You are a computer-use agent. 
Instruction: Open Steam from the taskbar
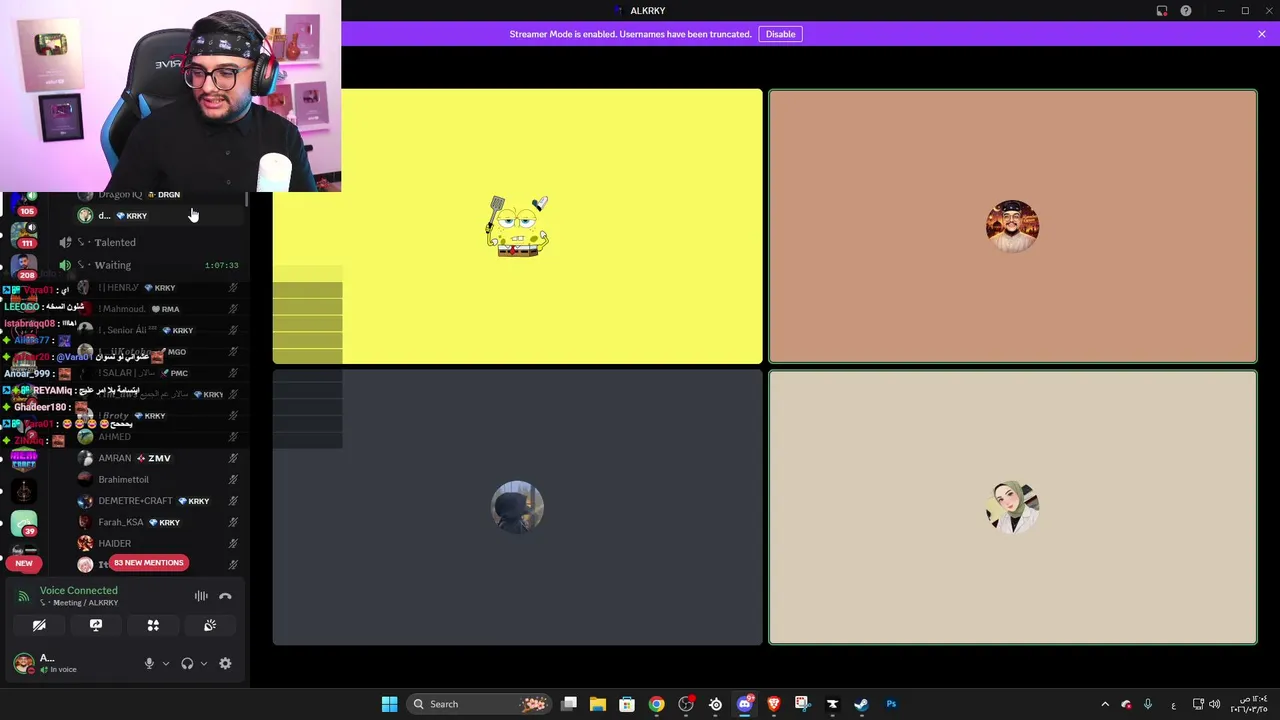click(861, 704)
